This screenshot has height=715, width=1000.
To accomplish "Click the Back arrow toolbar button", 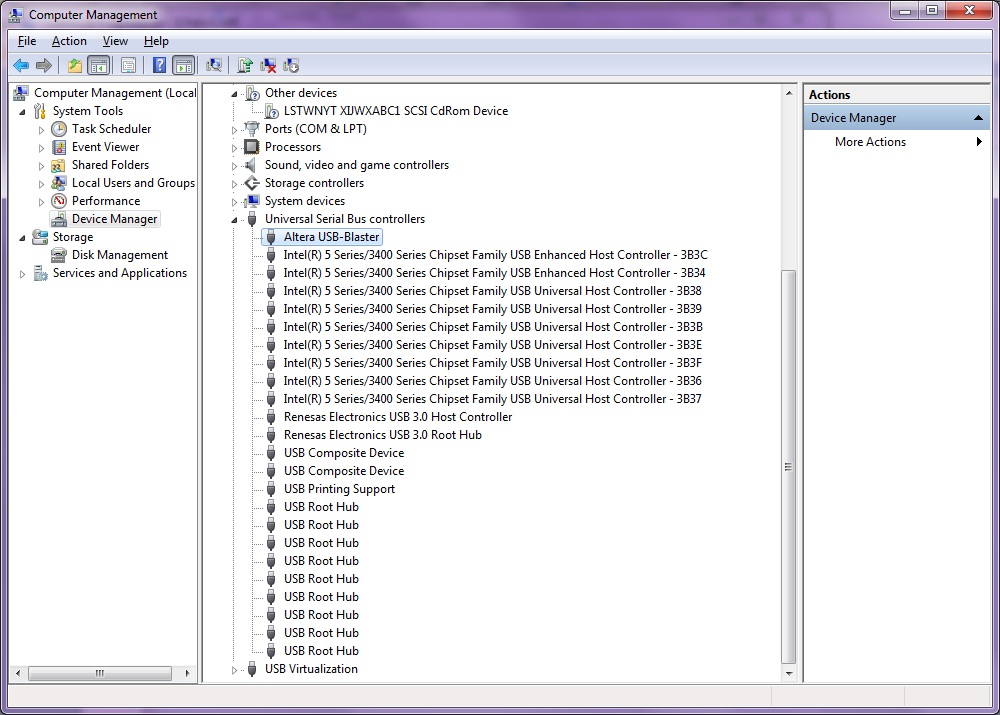I will [21, 66].
